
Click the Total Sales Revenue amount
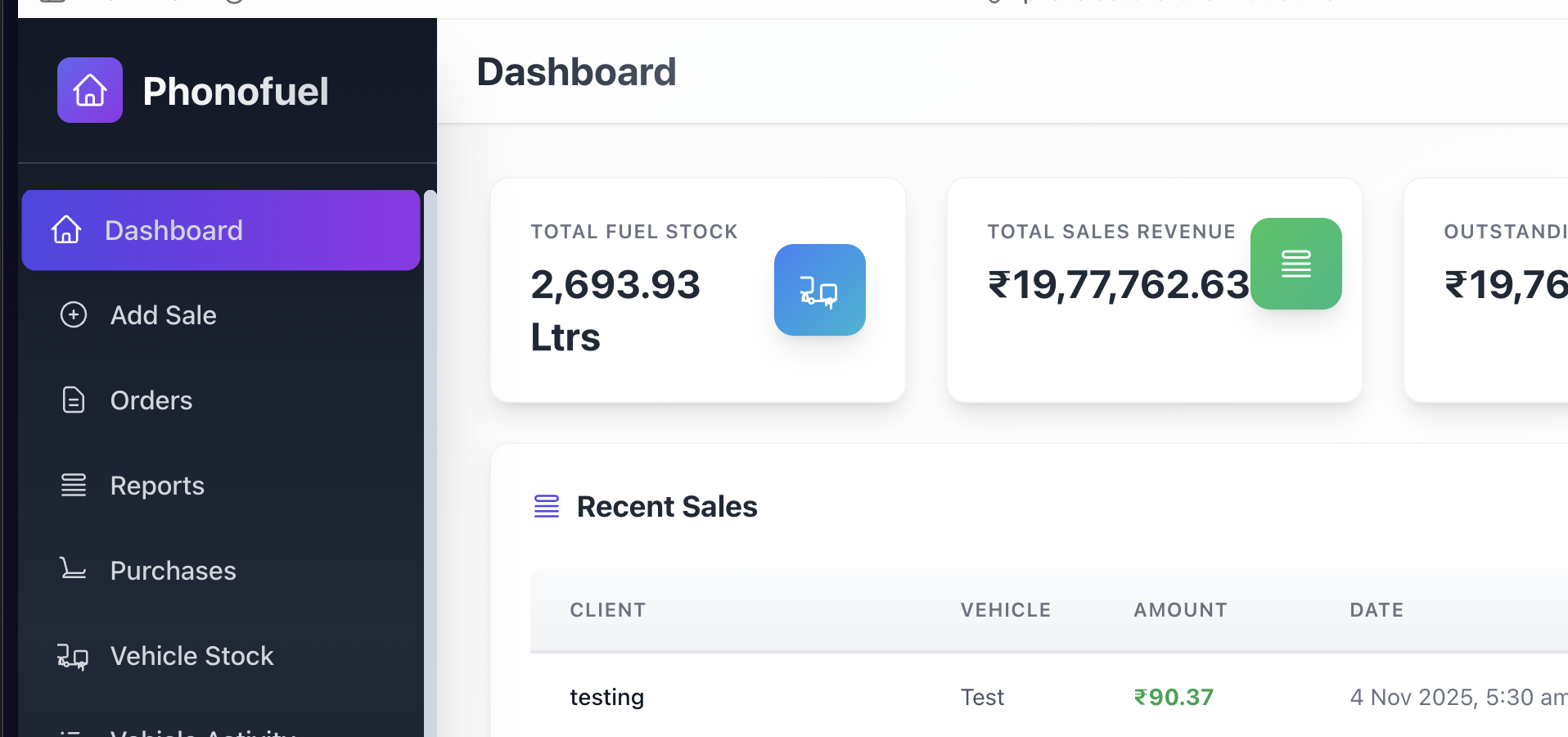coord(1117,287)
